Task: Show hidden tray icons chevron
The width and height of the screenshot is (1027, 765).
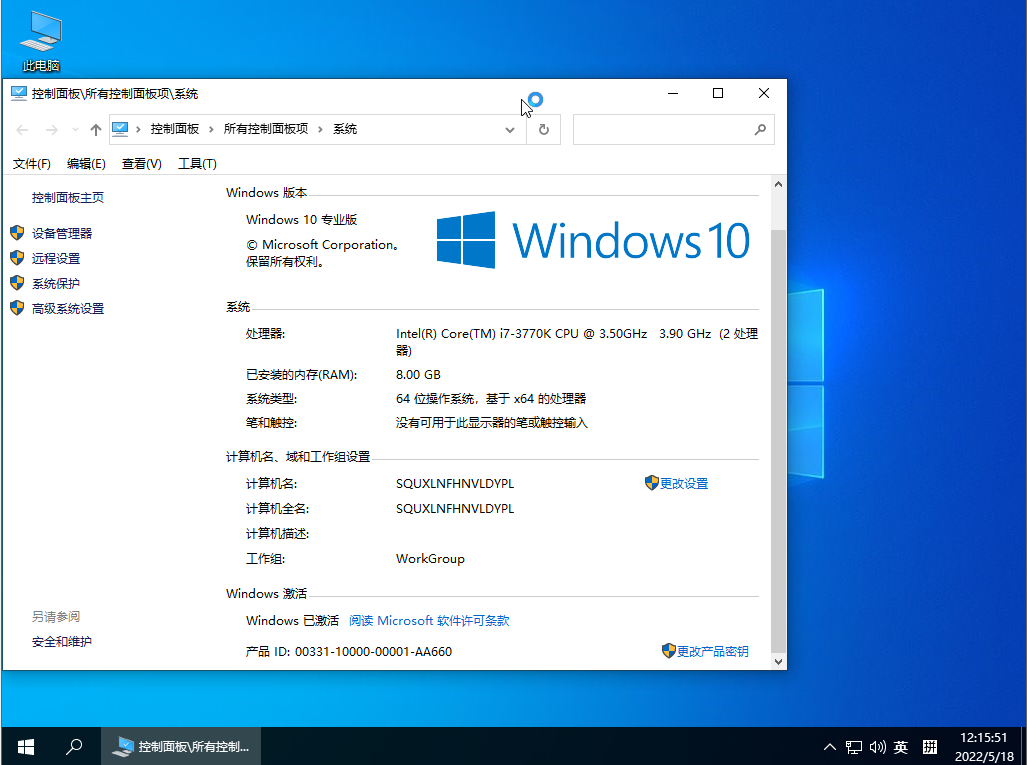Action: [829, 747]
